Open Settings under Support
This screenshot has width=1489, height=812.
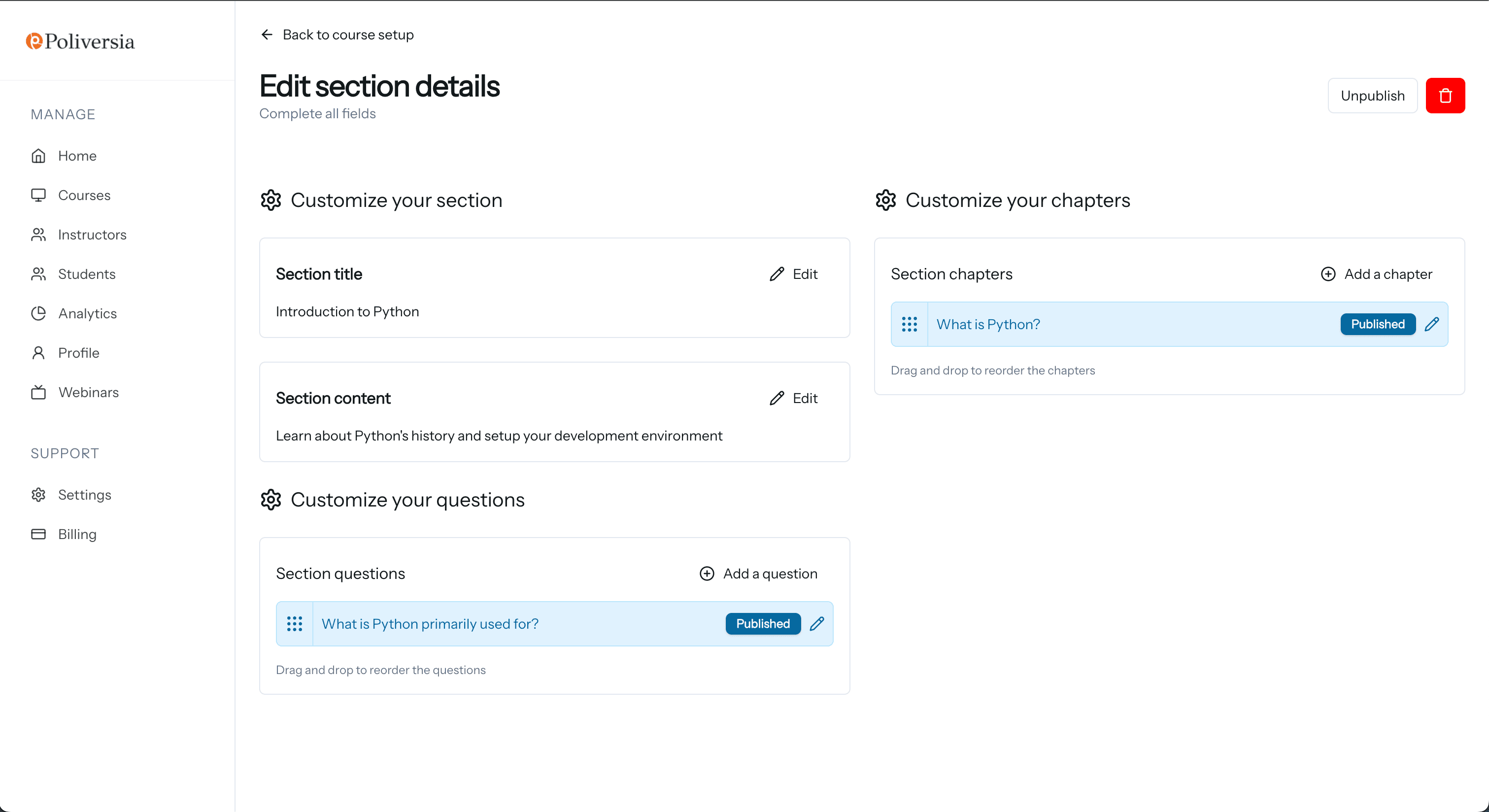(x=84, y=494)
